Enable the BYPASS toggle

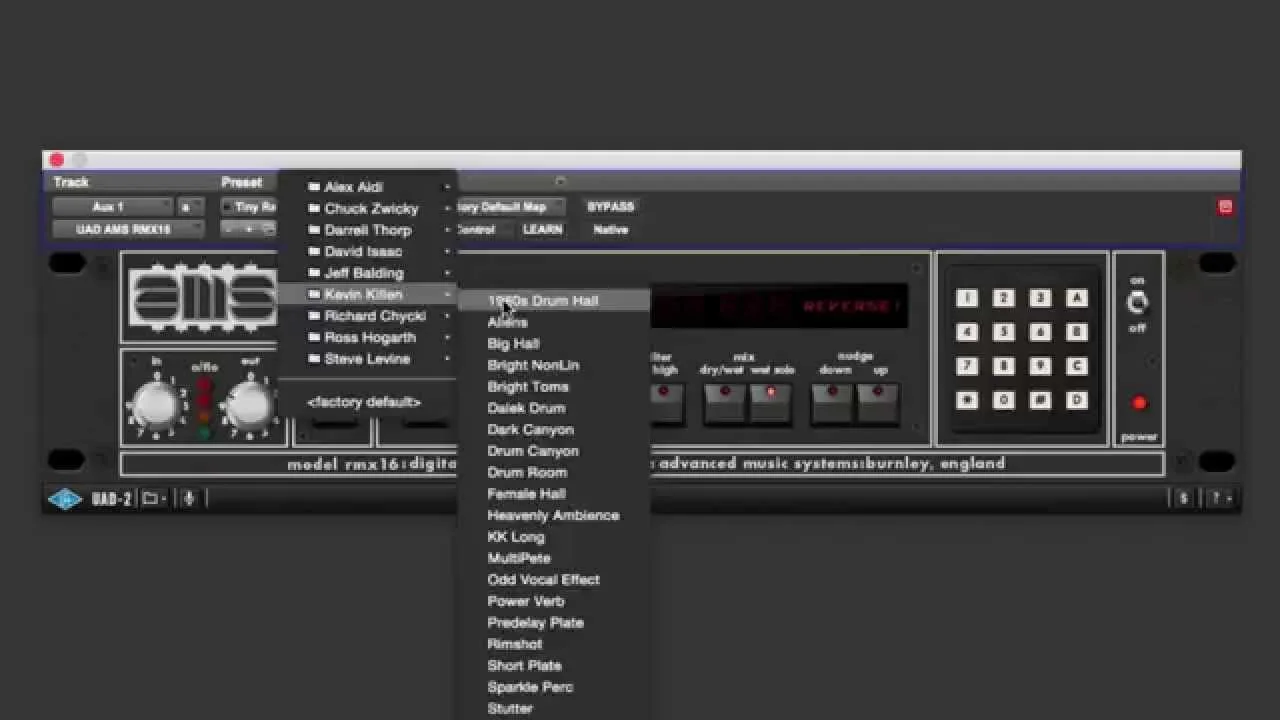click(611, 207)
